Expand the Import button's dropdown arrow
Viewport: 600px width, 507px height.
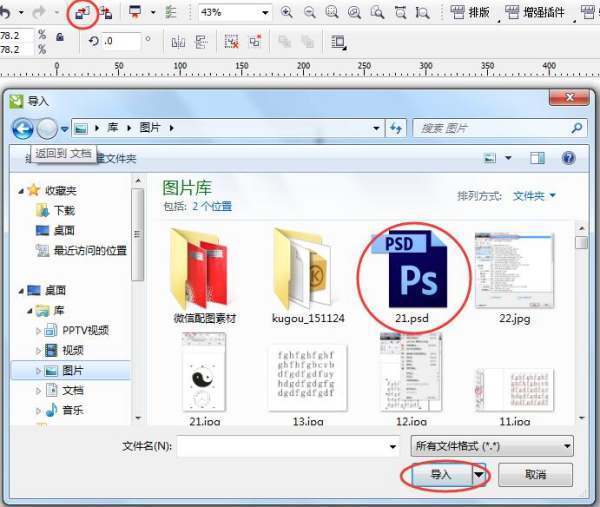tap(480, 475)
